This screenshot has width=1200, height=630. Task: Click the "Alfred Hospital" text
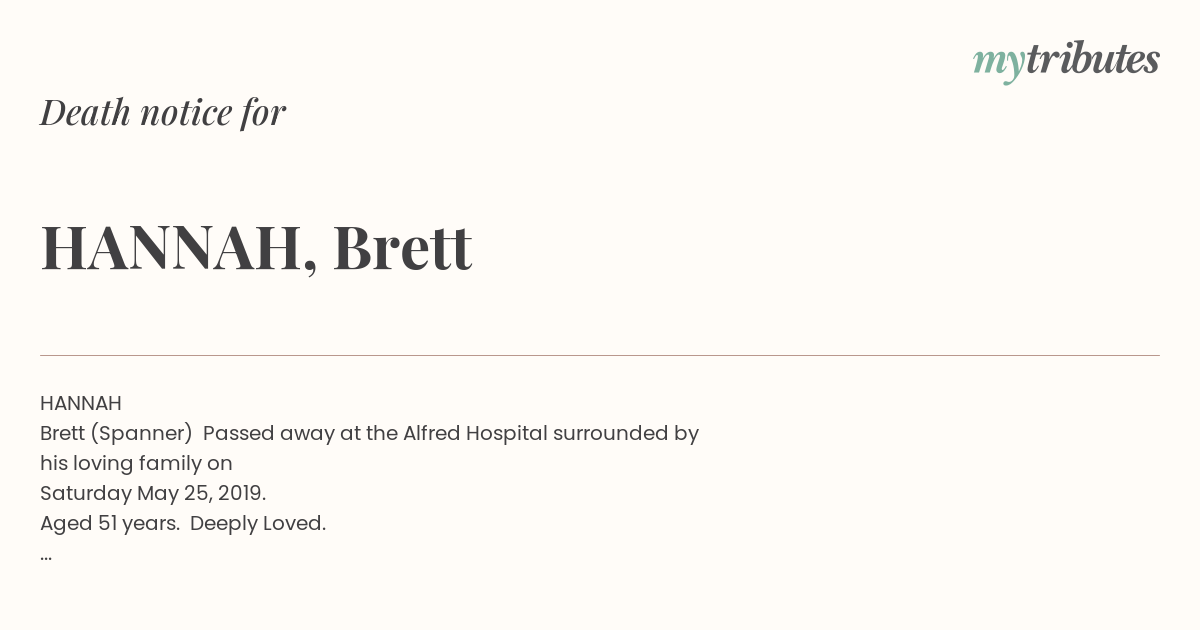point(475,434)
